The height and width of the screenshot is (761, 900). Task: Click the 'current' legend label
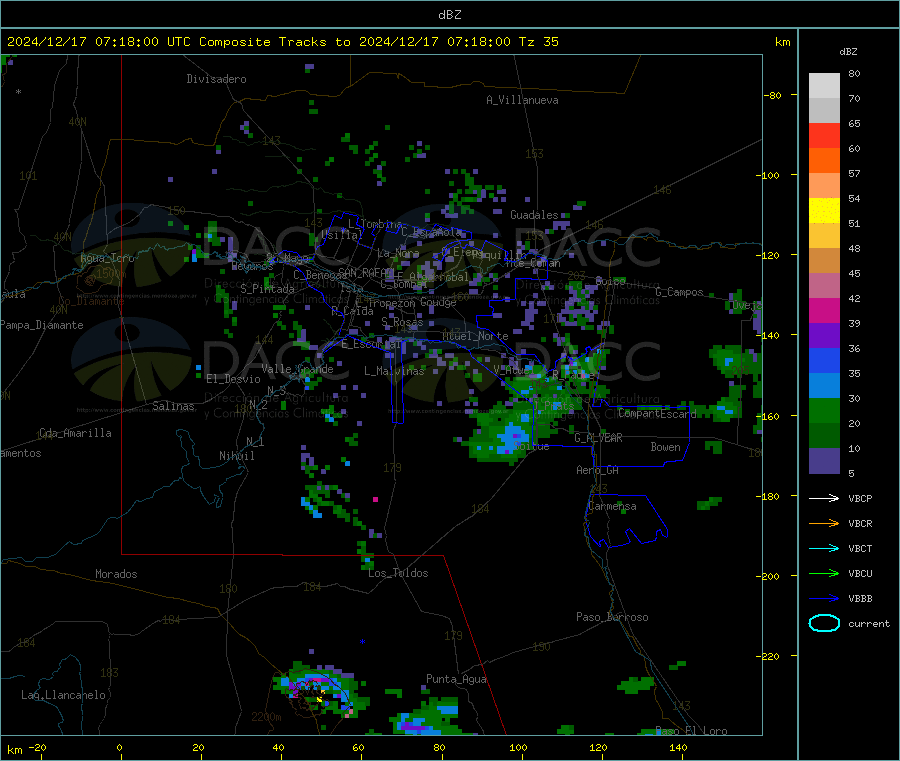point(869,623)
